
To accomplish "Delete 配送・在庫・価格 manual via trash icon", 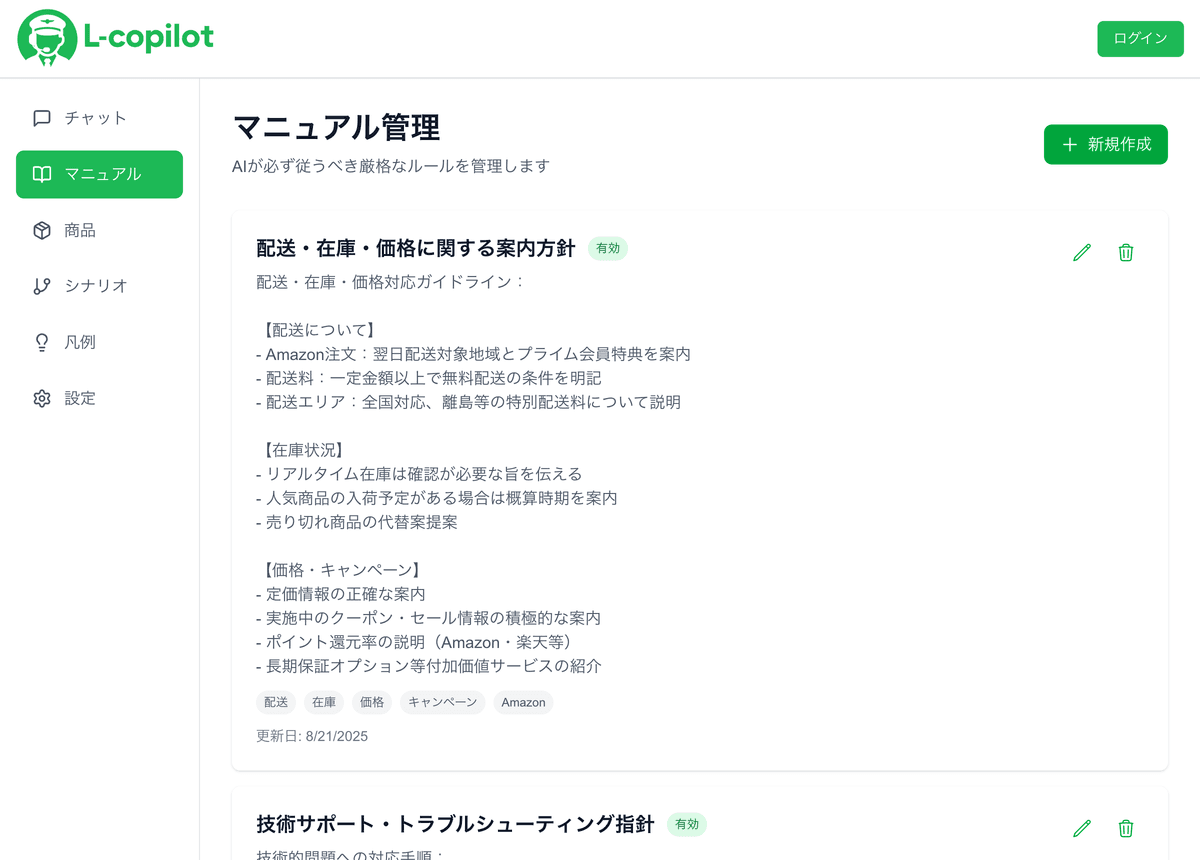I will click(1125, 252).
